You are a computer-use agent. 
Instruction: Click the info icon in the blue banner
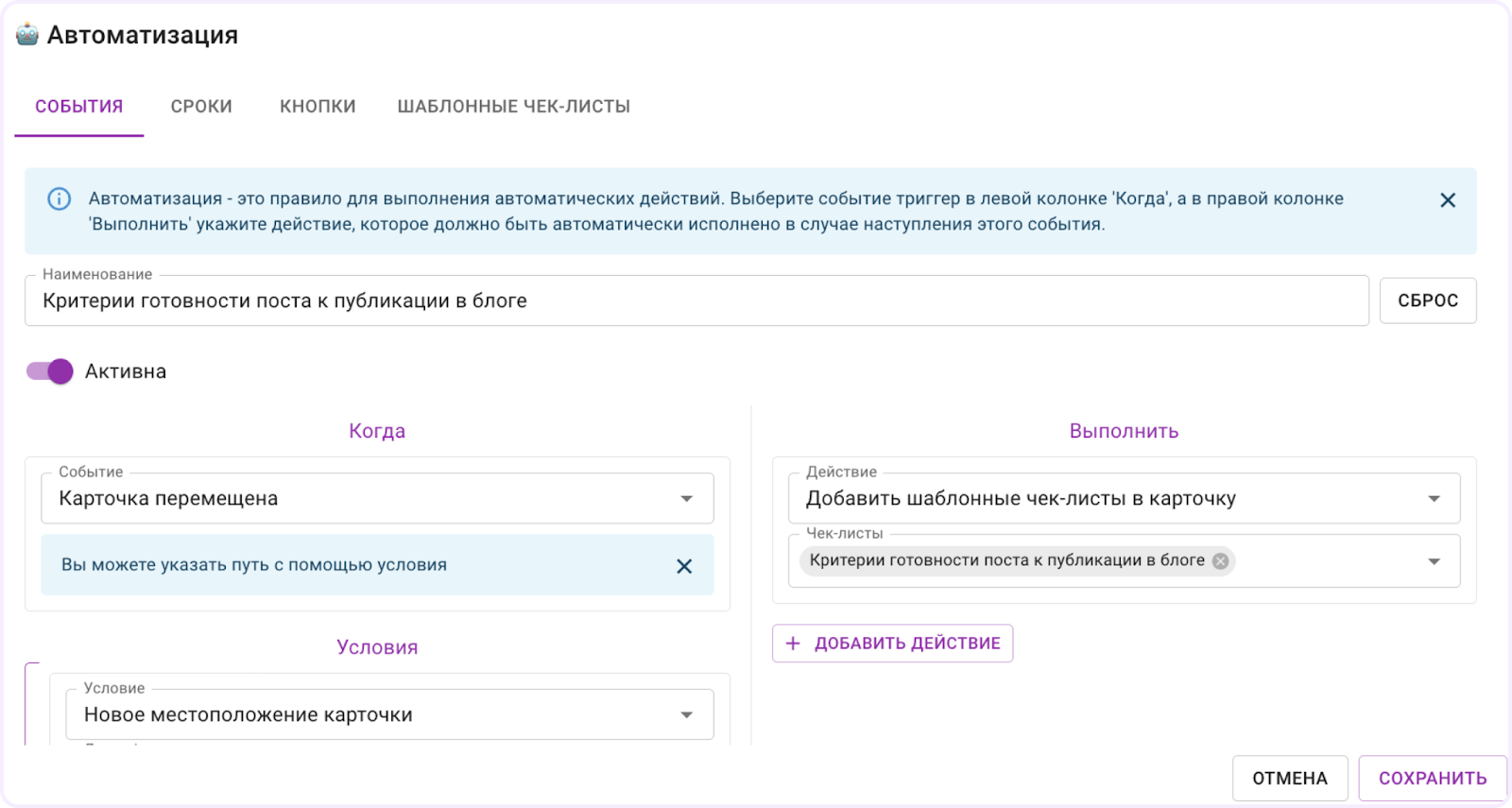pyautogui.click(x=59, y=199)
